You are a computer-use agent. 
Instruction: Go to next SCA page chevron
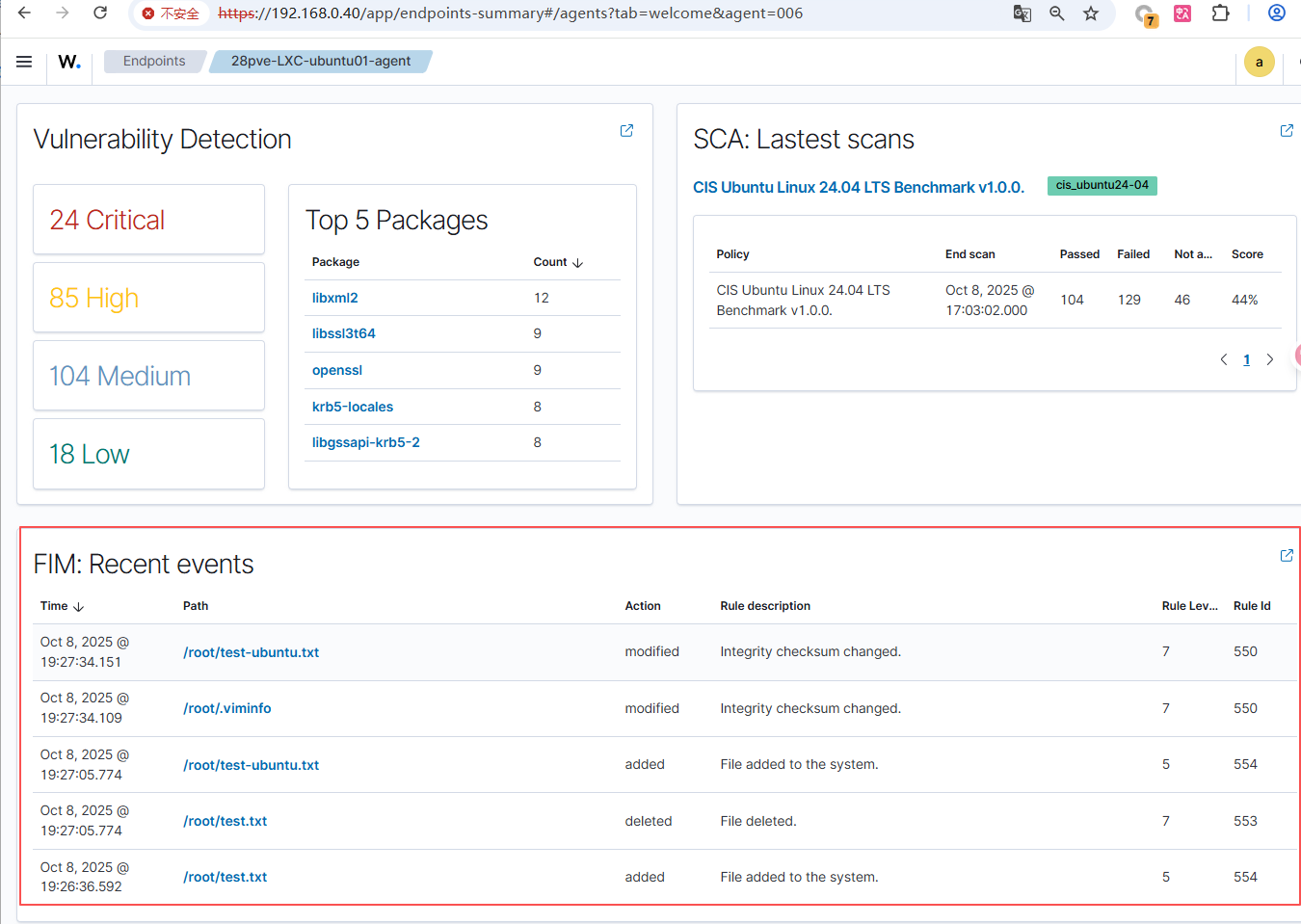click(1269, 359)
